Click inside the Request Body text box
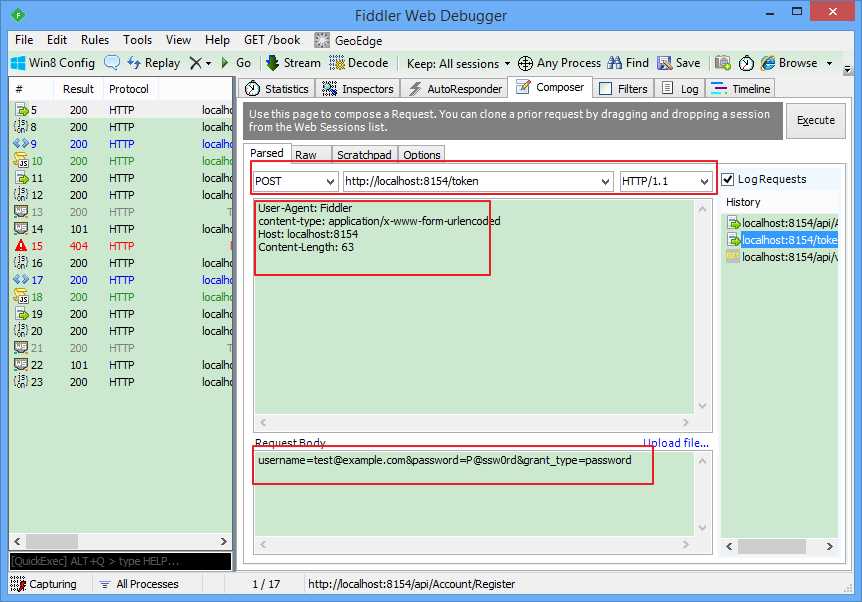862x602 pixels. [x=474, y=493]
